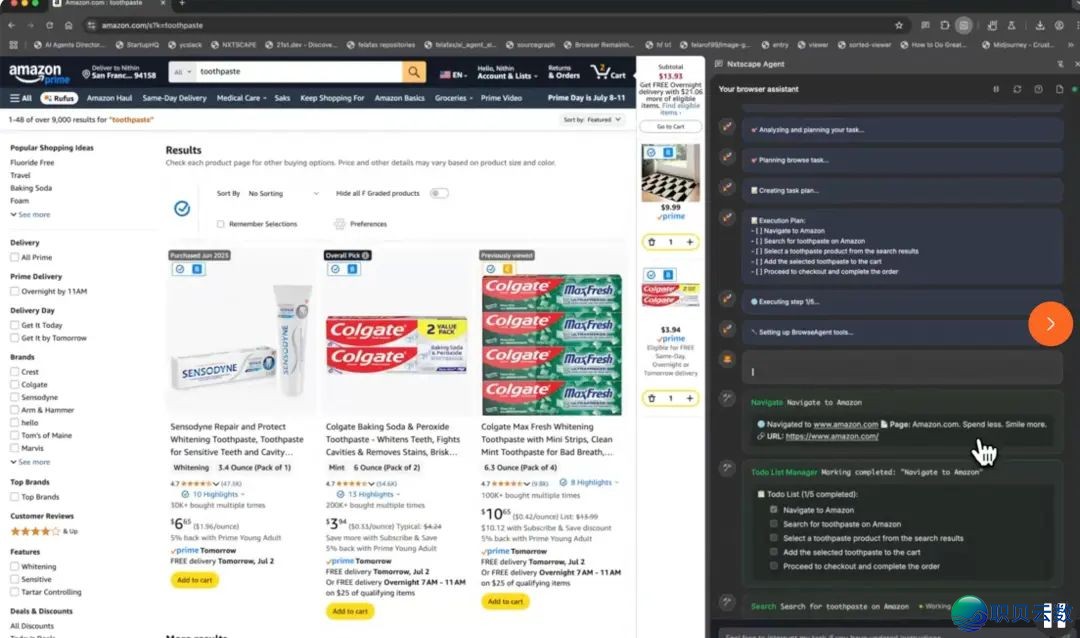Bookmark this page with the star icon
The height and width of the screenshot is (638, 1080).
coord(899,25)
